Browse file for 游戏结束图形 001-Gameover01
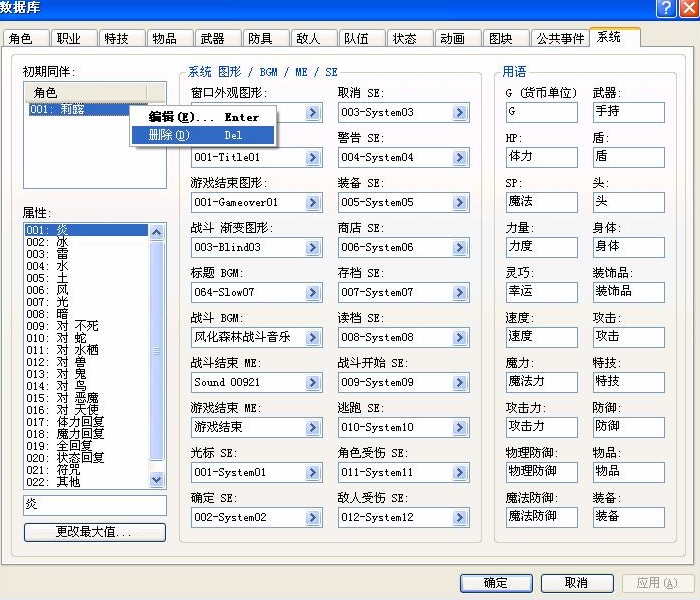 point(313,203)
